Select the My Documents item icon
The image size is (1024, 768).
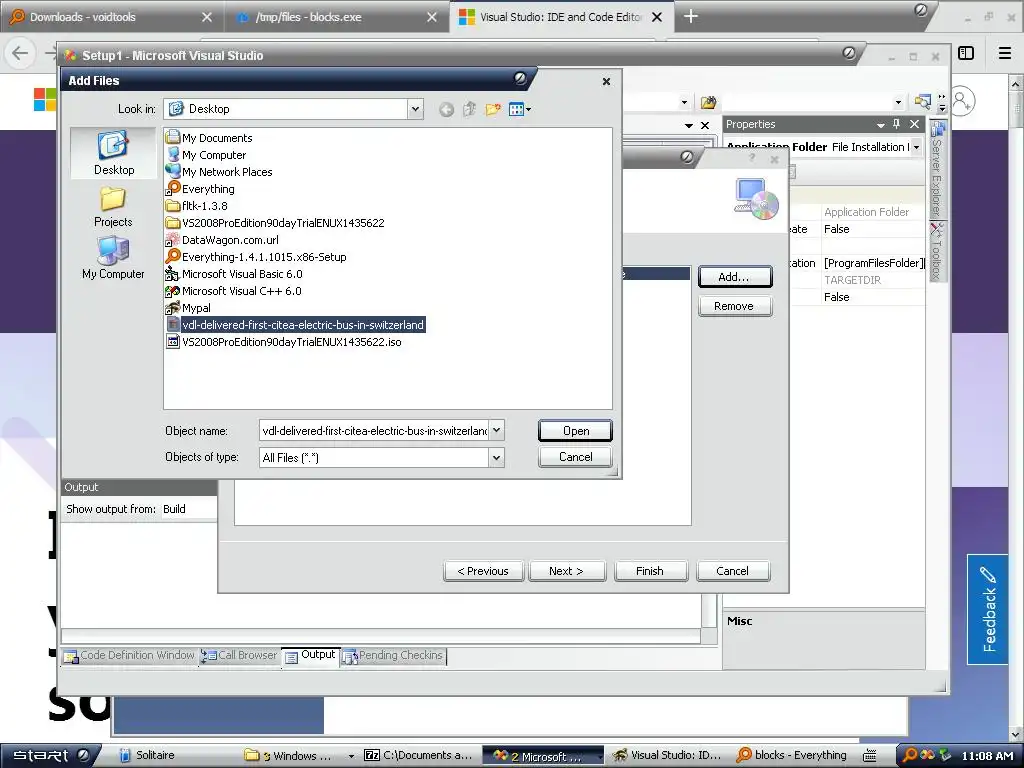pos(172,137)
